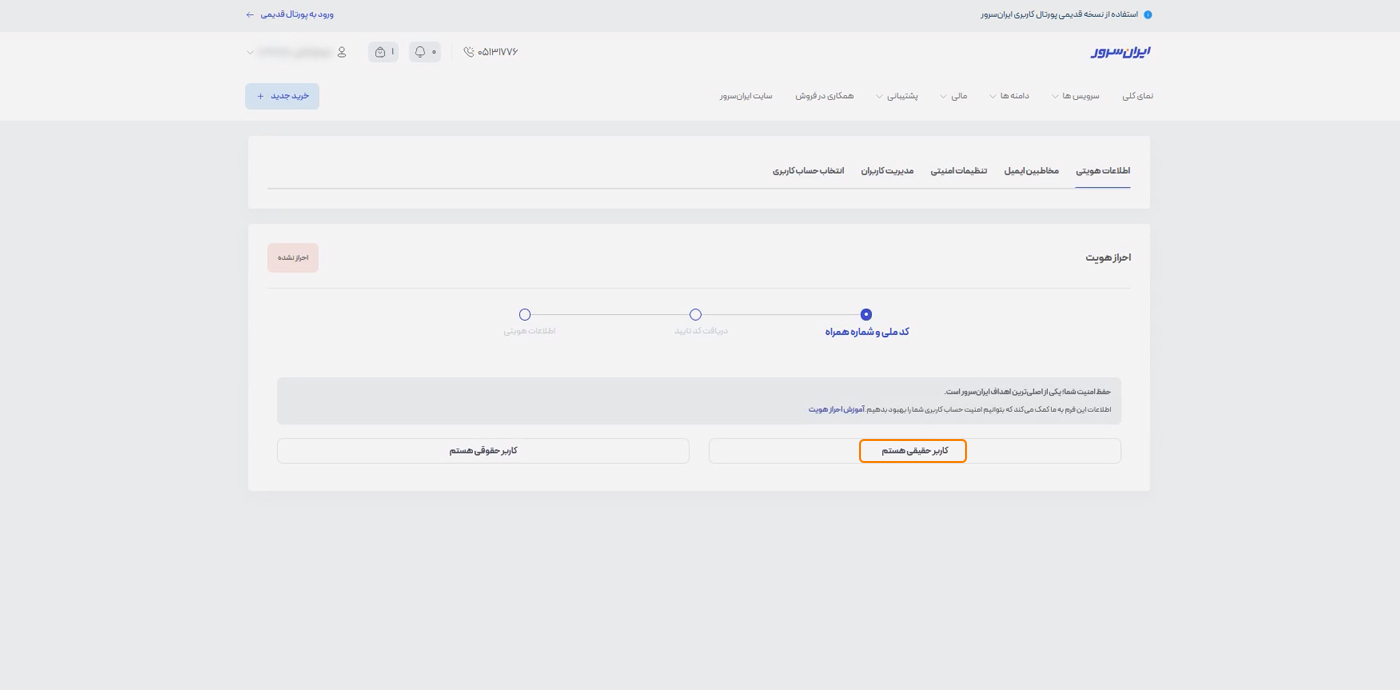Click the احراز نشده status badge
This screenshot has width=1400, height=690.
point(292,257)
